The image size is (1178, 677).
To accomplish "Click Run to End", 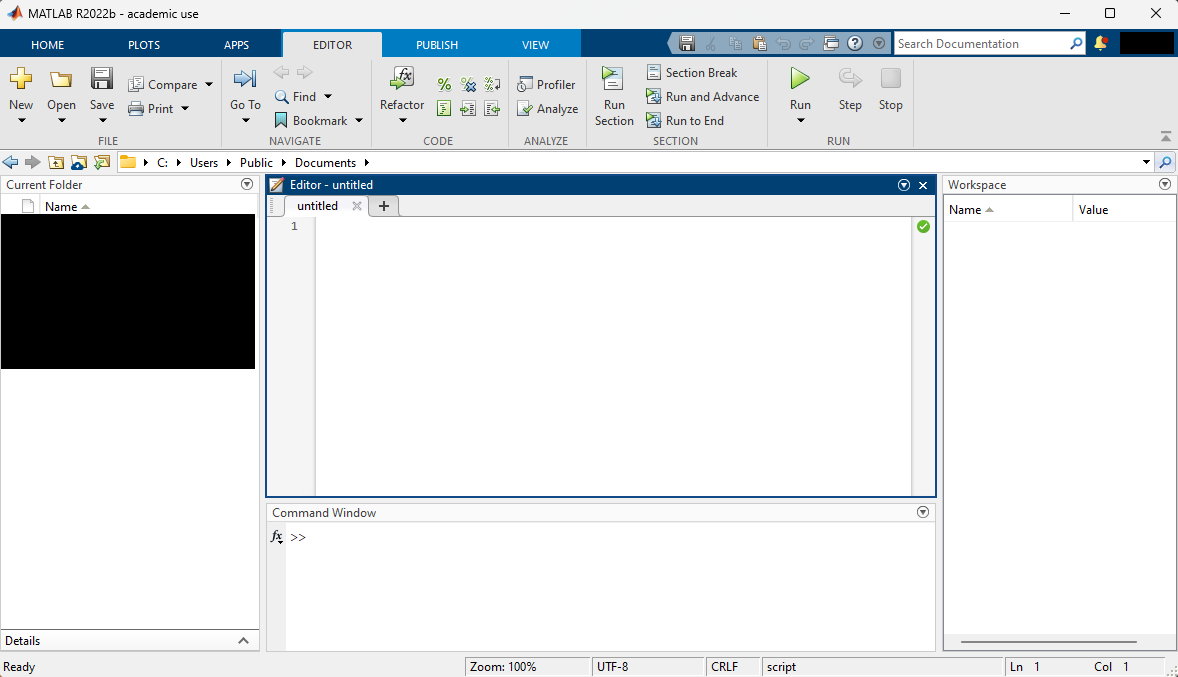I will tap(685, 120).
